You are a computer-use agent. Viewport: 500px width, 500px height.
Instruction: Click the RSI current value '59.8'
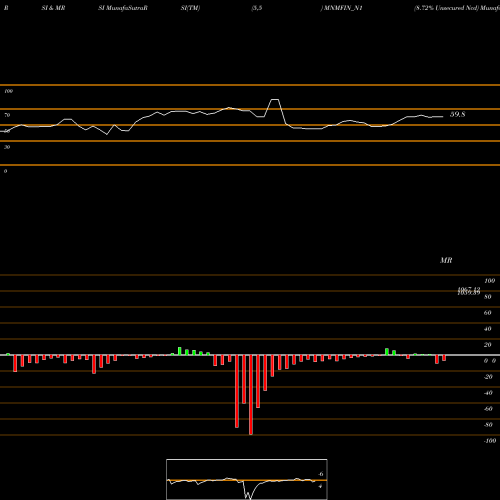(457, 114)
